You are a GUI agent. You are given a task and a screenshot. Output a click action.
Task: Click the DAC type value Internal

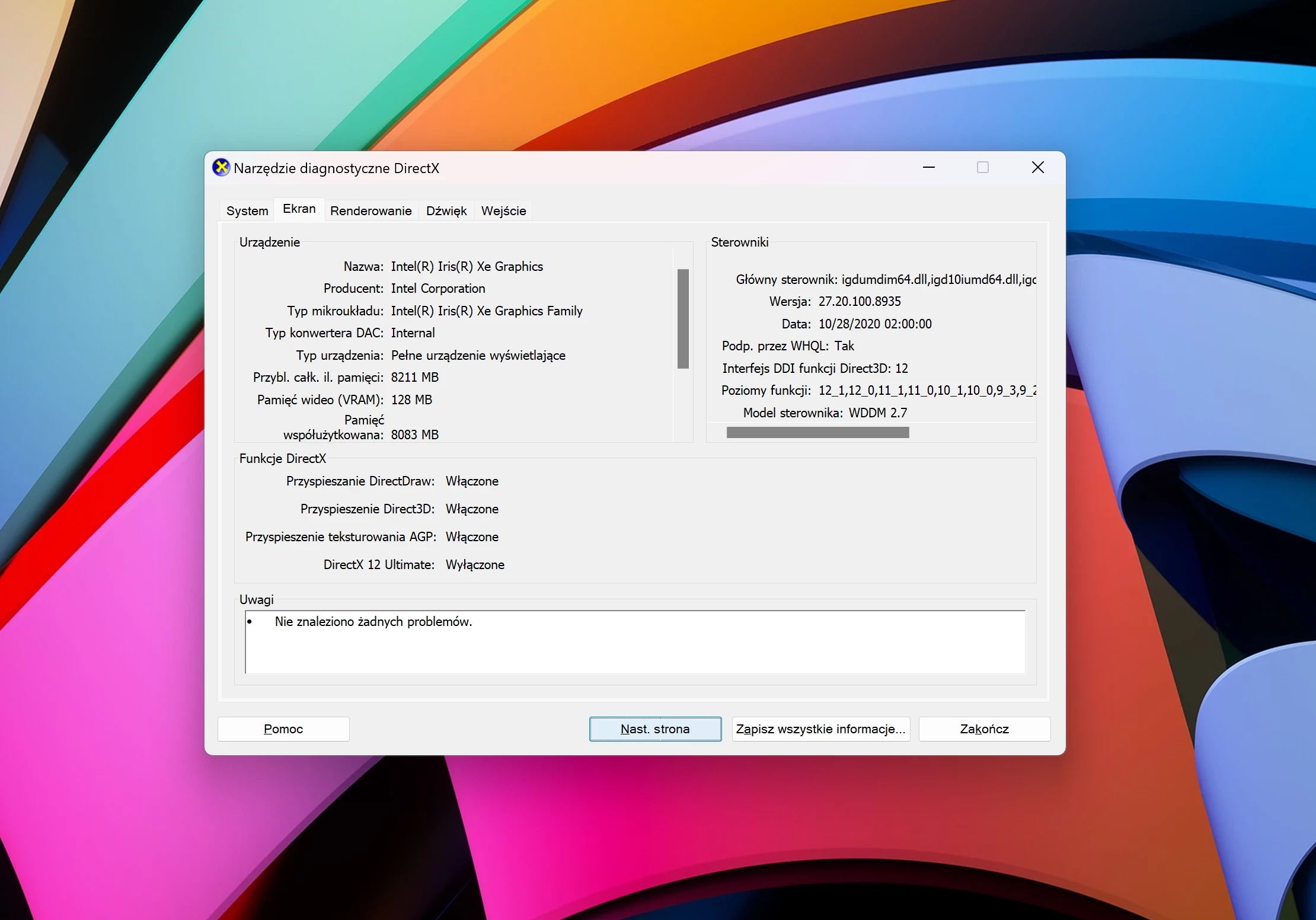tap(413, 333)
